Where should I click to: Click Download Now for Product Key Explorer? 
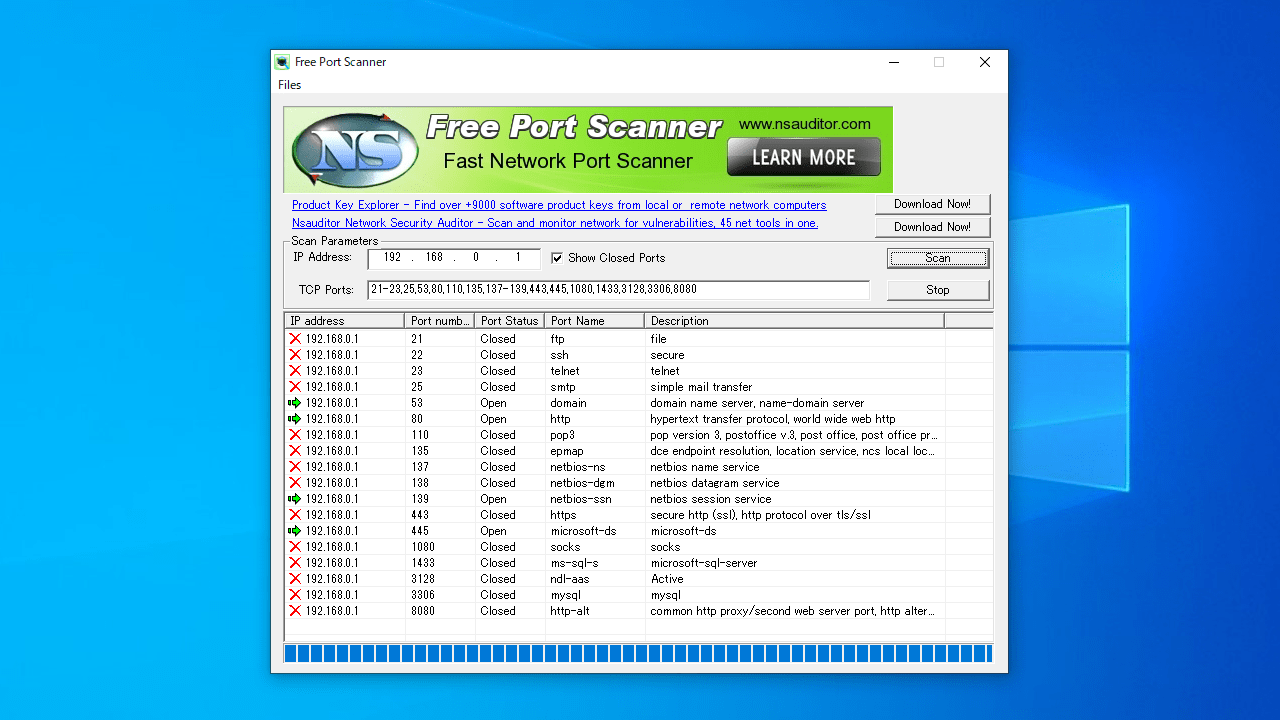click(932, 204)
